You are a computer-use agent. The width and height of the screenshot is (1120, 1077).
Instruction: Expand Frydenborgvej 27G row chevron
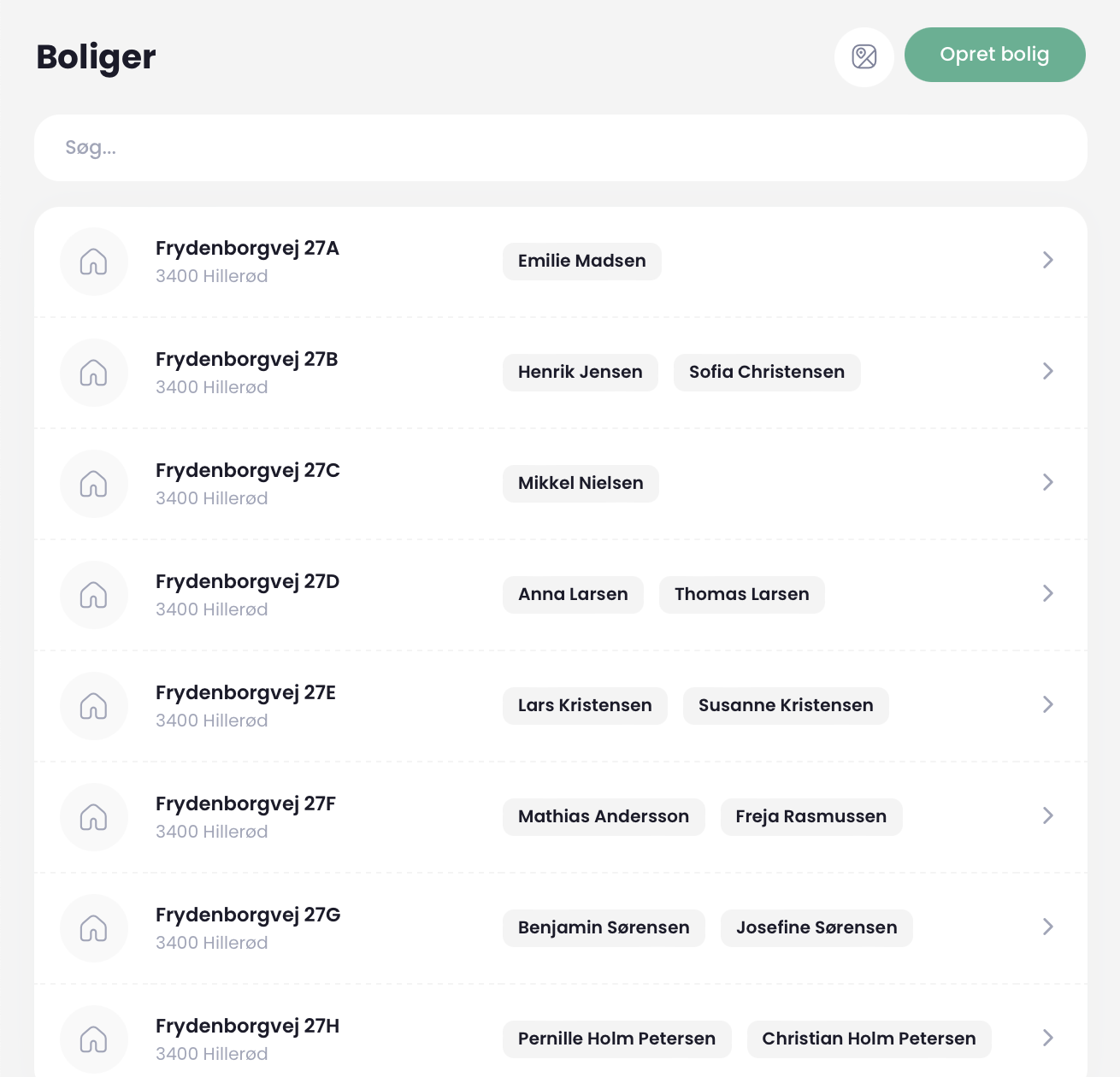pyautogui.click(x=1048, y=927)
